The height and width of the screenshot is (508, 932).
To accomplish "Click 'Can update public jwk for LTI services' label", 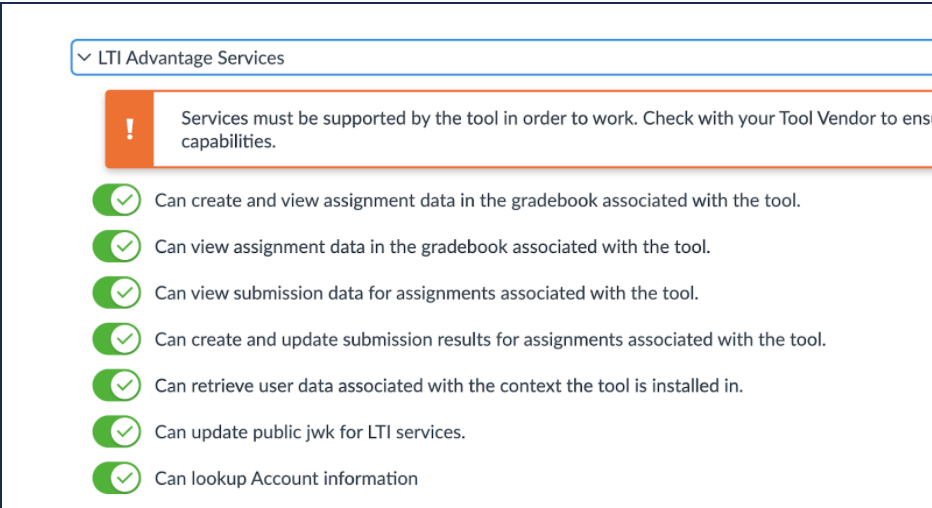I will point(310,432).
